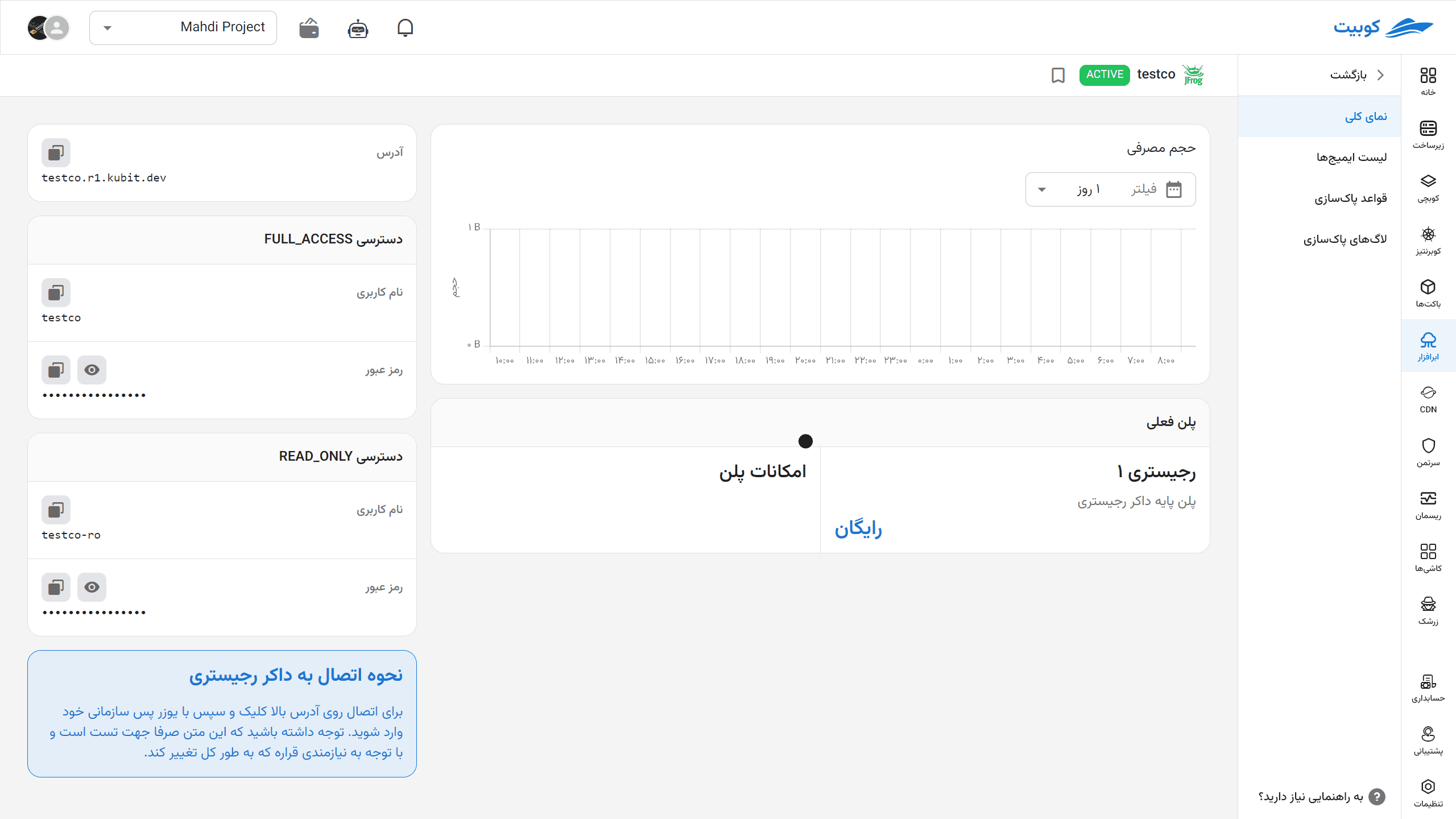This screenshot has height=819, width=1456.
Task: Click the READ_ONLY access heading
Action: pyautogui.click(x=341, y=457)
